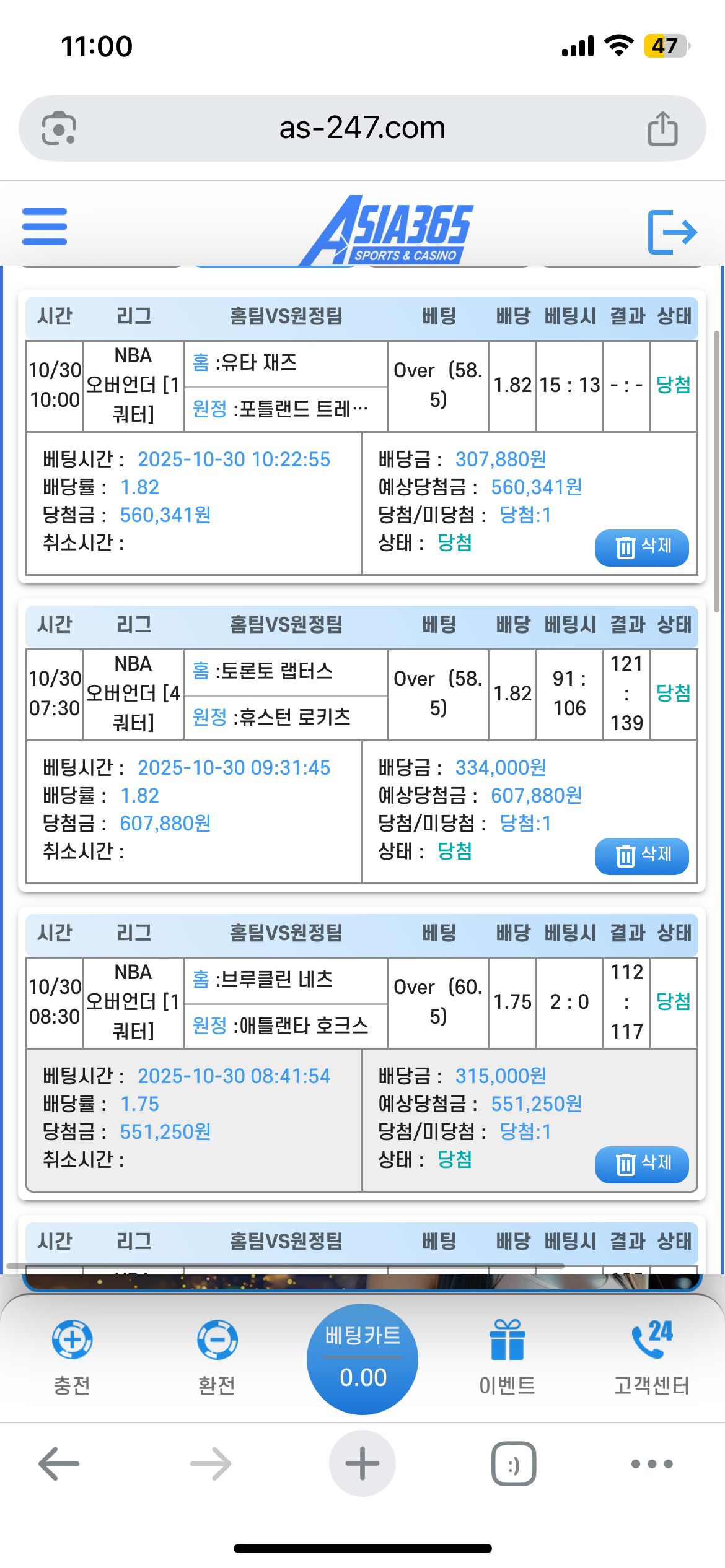
Task: Click the vertical page scrollbar
Action: click(x=716, y=471)
